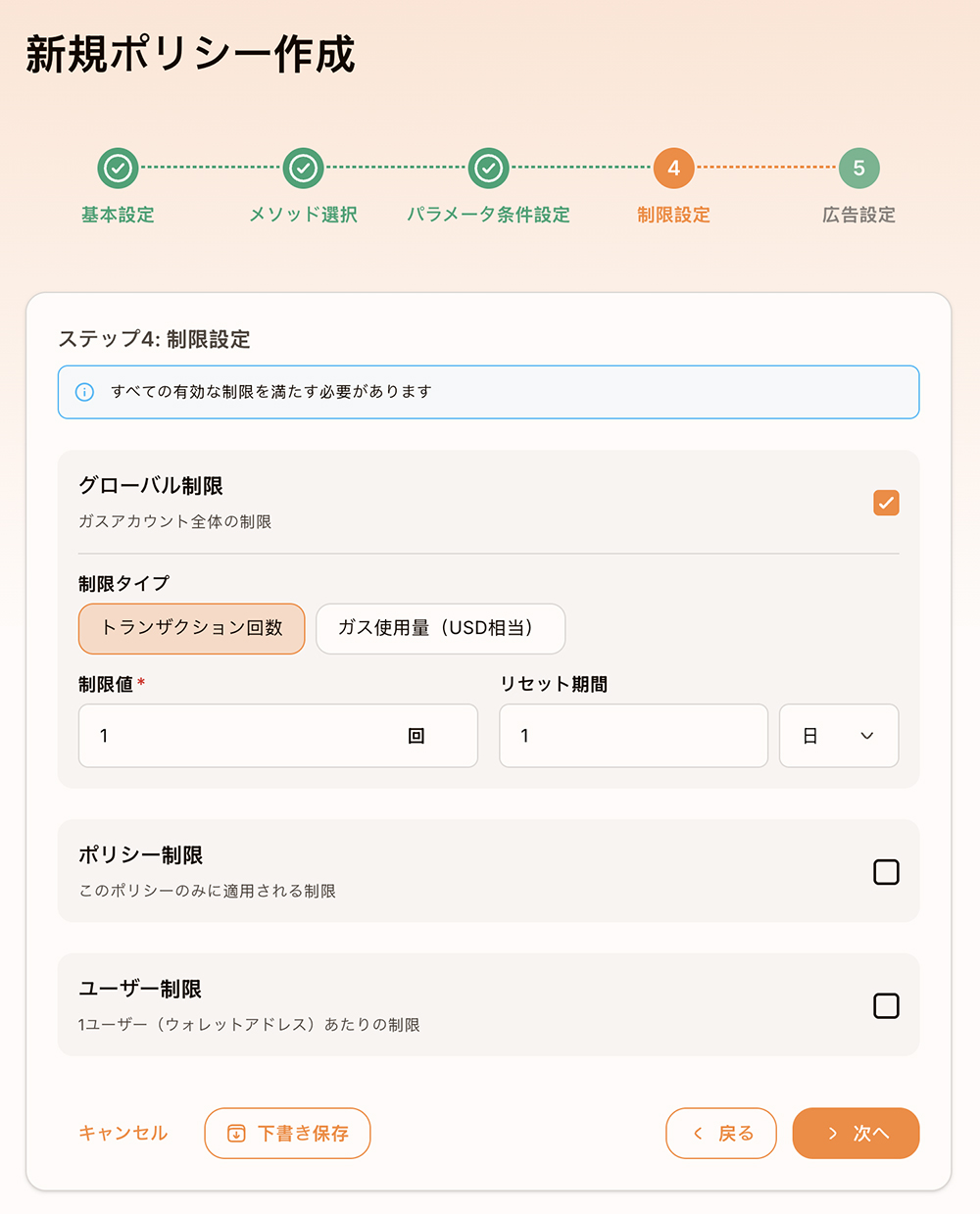
Task: Select ガス使用量（USD相当） limit type
Action: click(440, 628)
